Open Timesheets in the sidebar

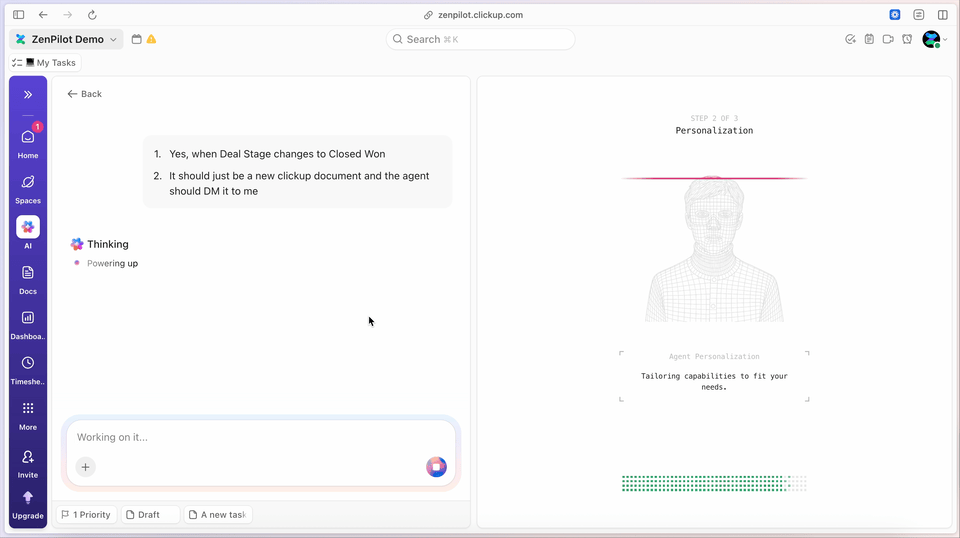click(28, 370)
